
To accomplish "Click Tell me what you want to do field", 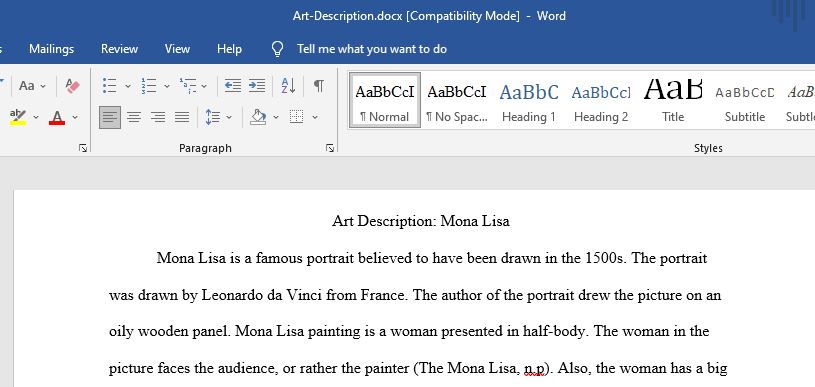I will pyautogui.click(x=372, y=49).
